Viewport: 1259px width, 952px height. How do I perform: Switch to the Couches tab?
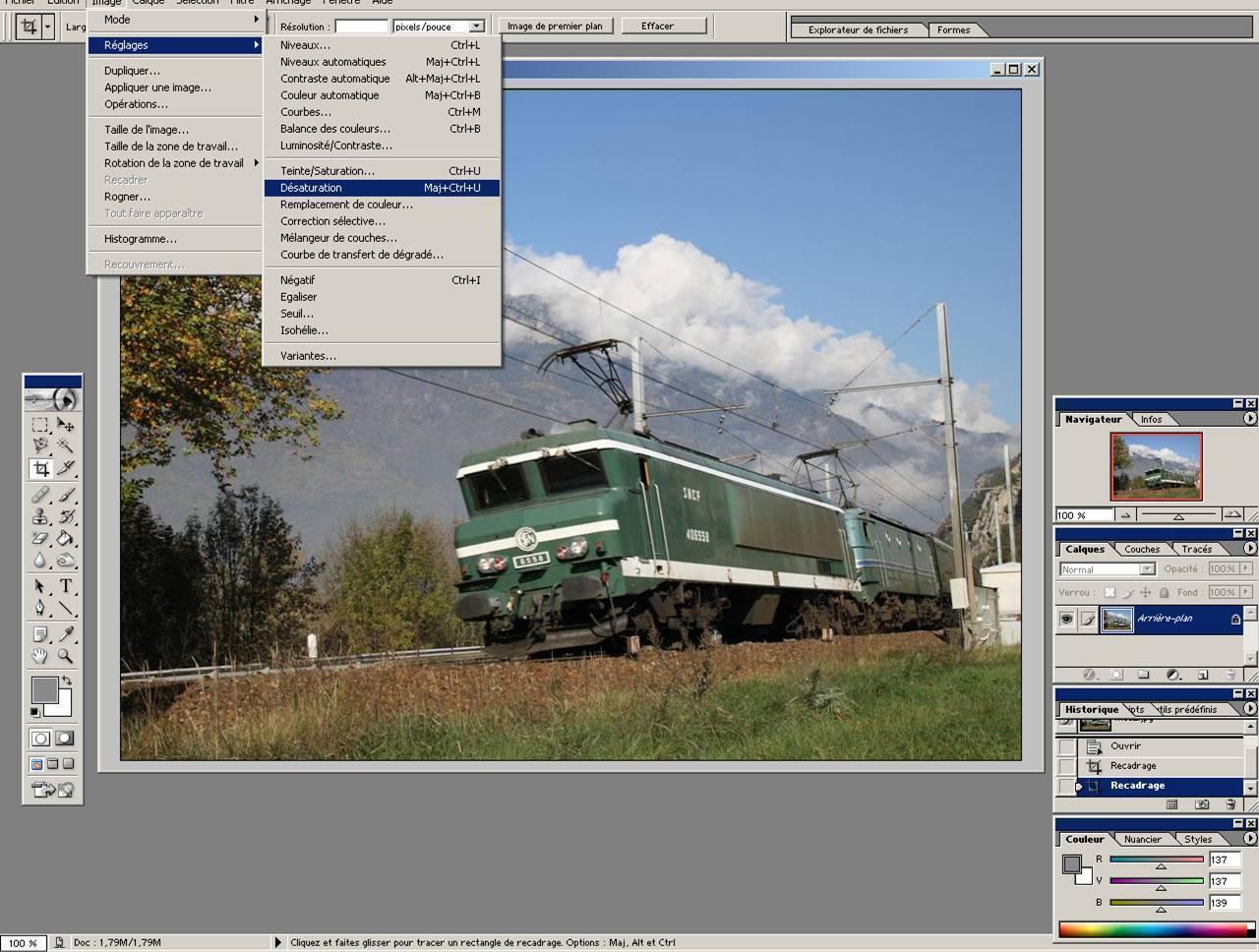coord(1141,549)
